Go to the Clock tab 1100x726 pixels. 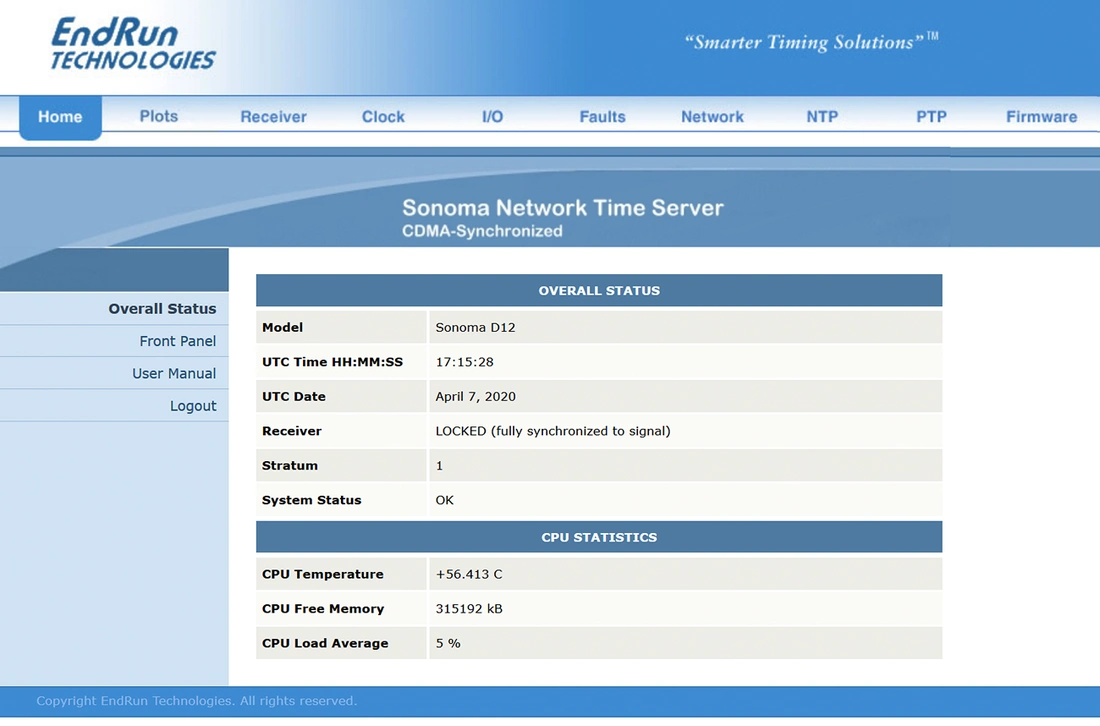click(x=383, y=117)
